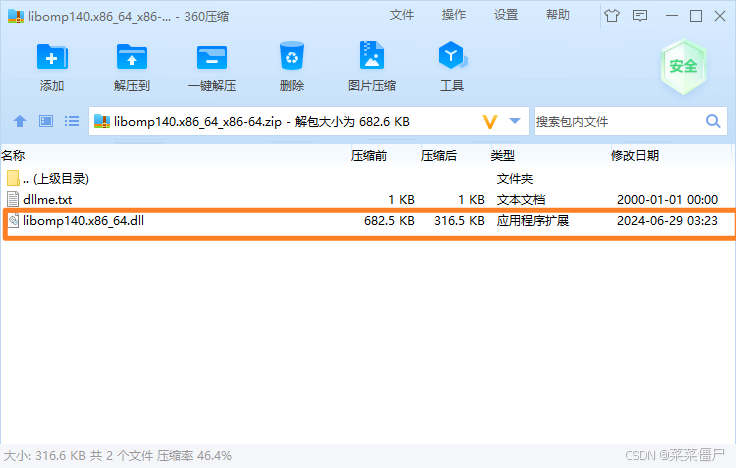This screenshot has height=468, width=736.
Task: Close the 360压缩 window
Action: (720, 16)
